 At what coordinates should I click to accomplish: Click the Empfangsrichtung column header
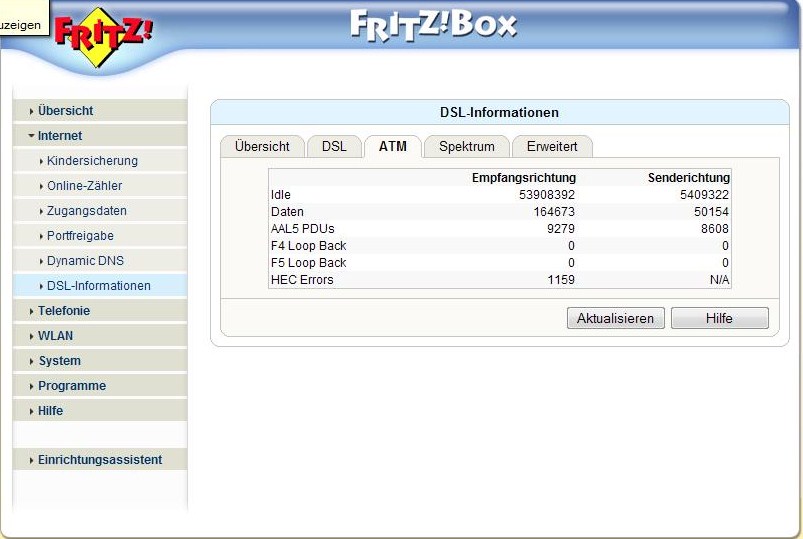click(x=524, y=178)
